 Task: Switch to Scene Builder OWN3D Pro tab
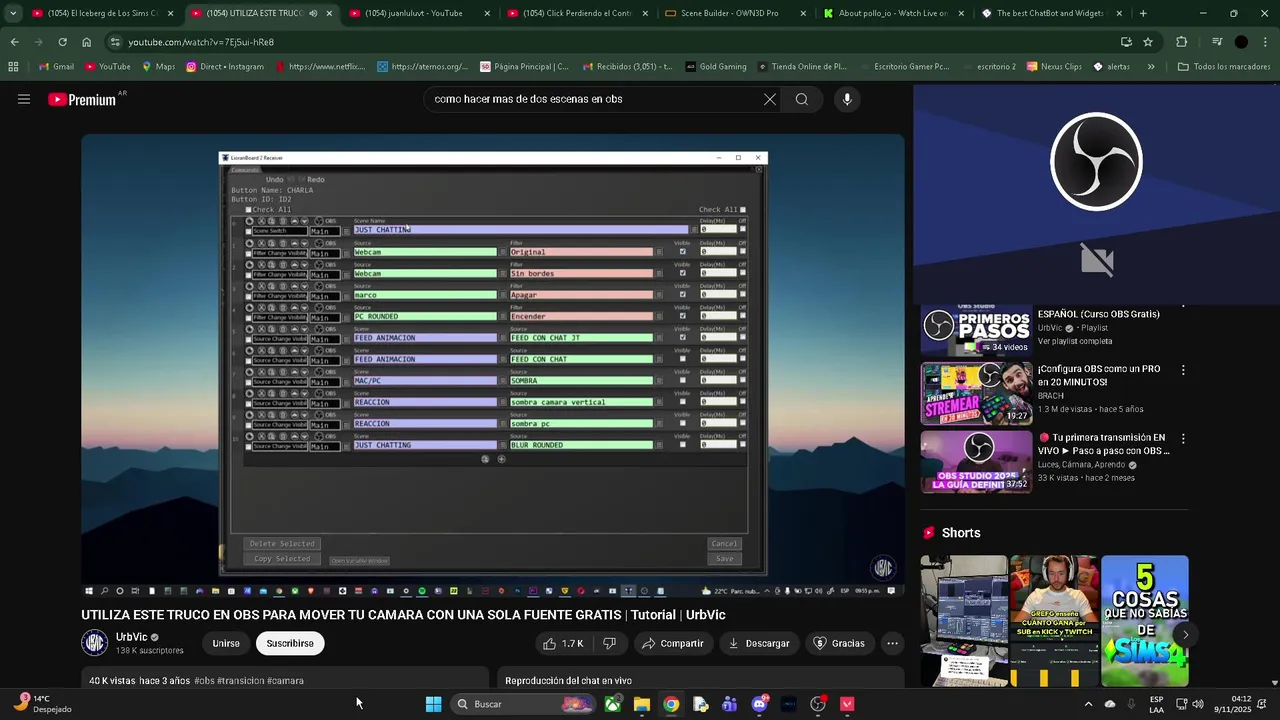[x=733, y=13]
